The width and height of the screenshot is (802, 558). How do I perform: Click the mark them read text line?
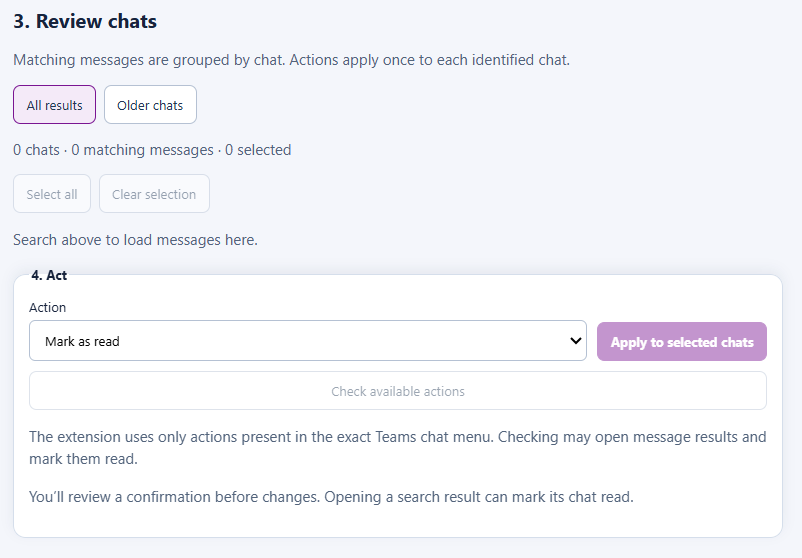83,459
